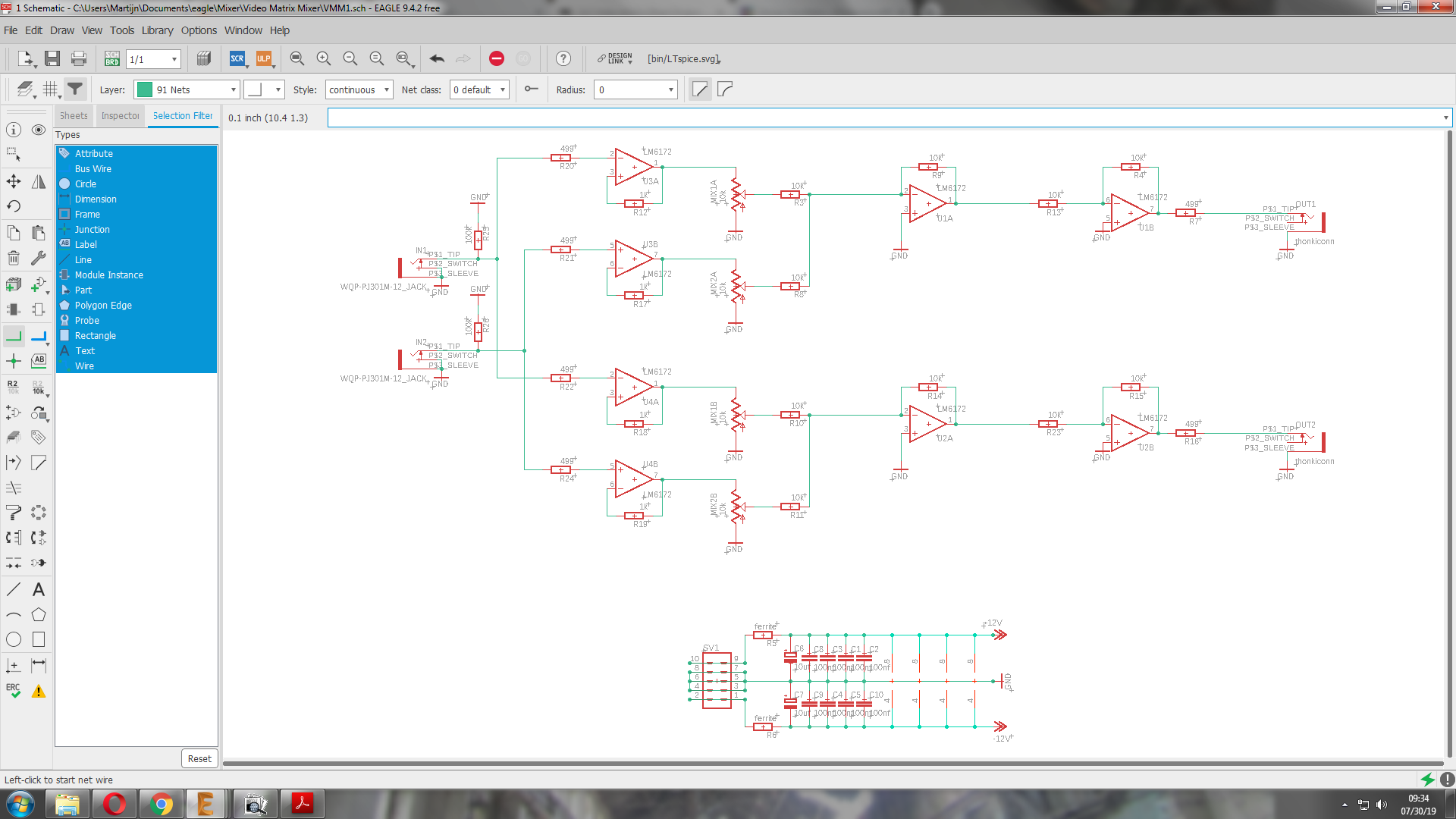Click the bin/LTspice.svg shortcut
This screenshot has width=1456, height=819.
683,58
